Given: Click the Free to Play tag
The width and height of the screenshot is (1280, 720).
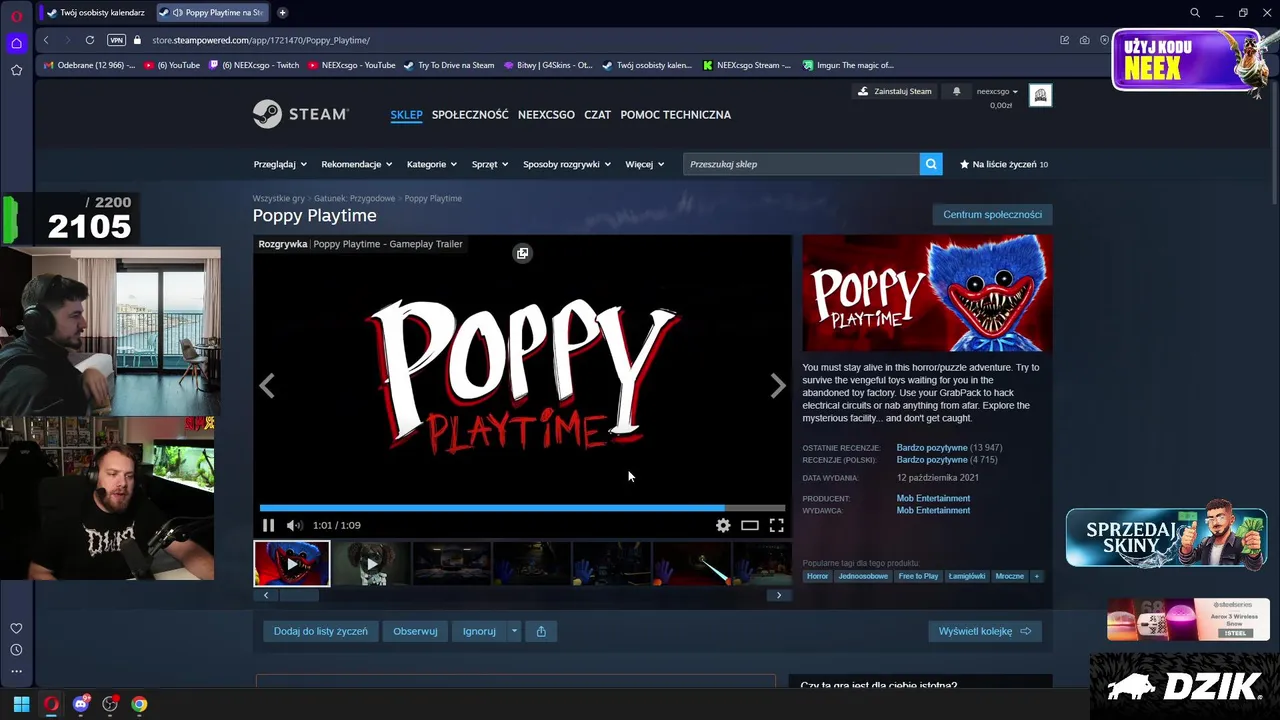Looking at the screenshot, I should click(x=918, y=576).
